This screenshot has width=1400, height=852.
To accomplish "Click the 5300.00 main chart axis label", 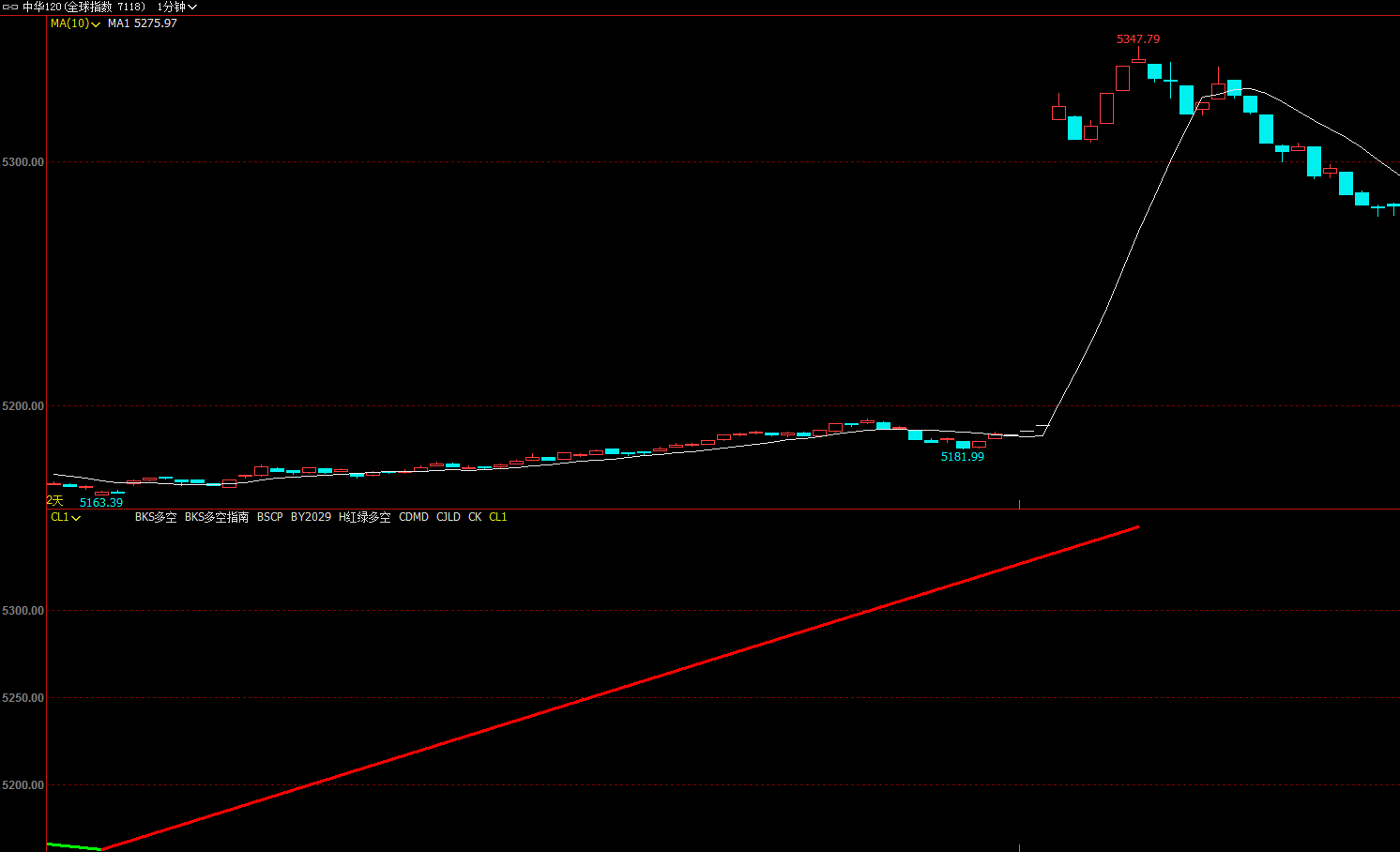I will 23,162.
